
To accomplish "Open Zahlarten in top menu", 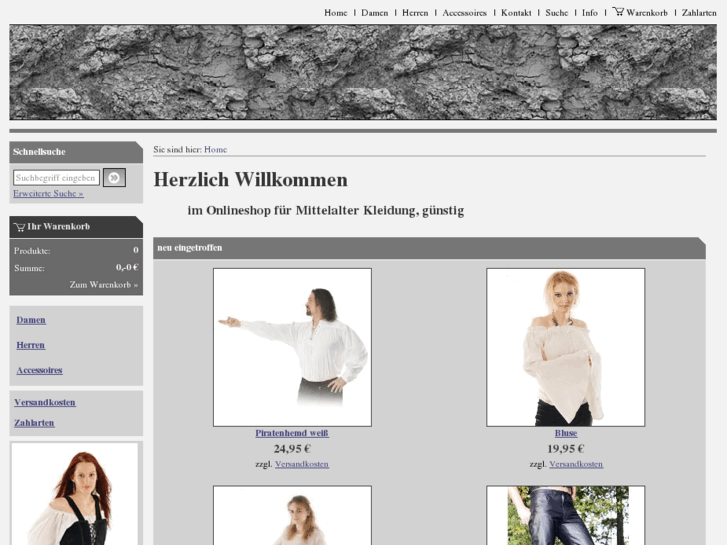I will (699, 13).
